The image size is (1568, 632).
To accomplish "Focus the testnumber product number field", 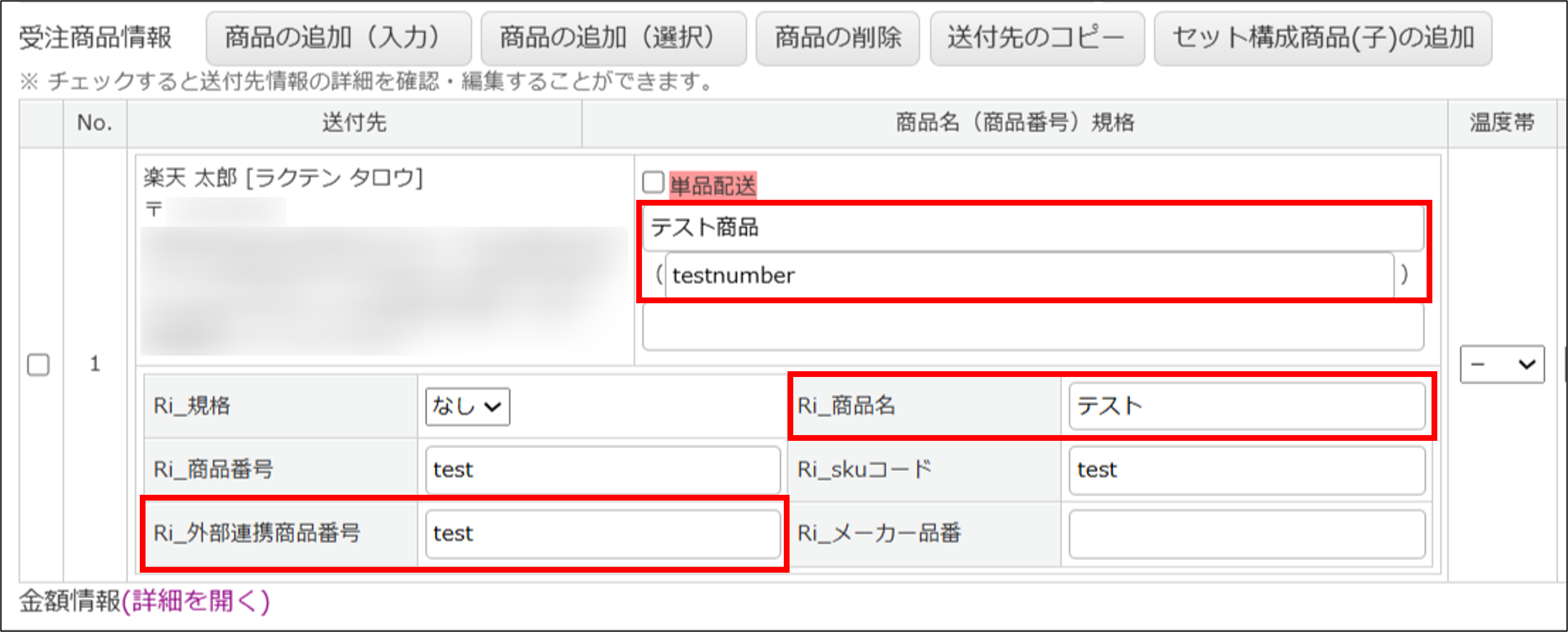I will [x=1030, y=276].
